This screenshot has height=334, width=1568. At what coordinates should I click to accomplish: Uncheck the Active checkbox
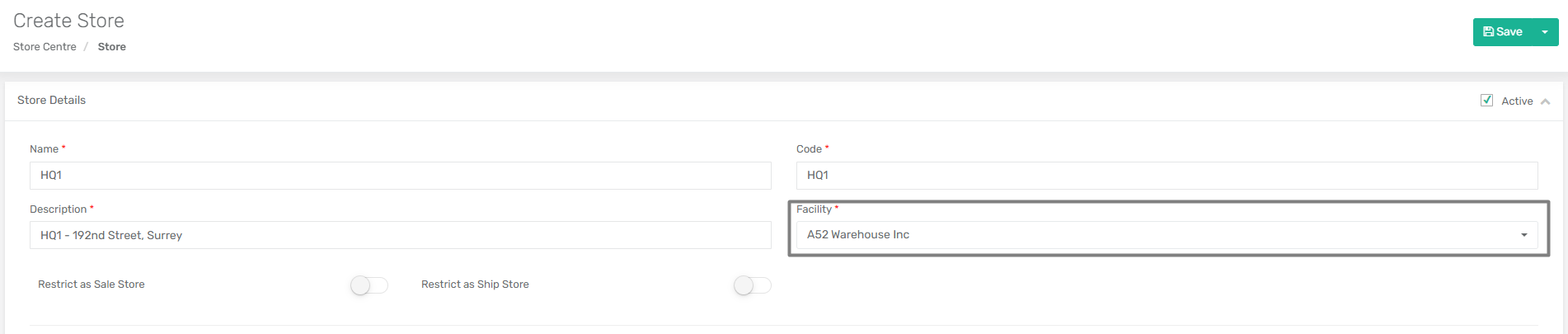coord(1486,101)
